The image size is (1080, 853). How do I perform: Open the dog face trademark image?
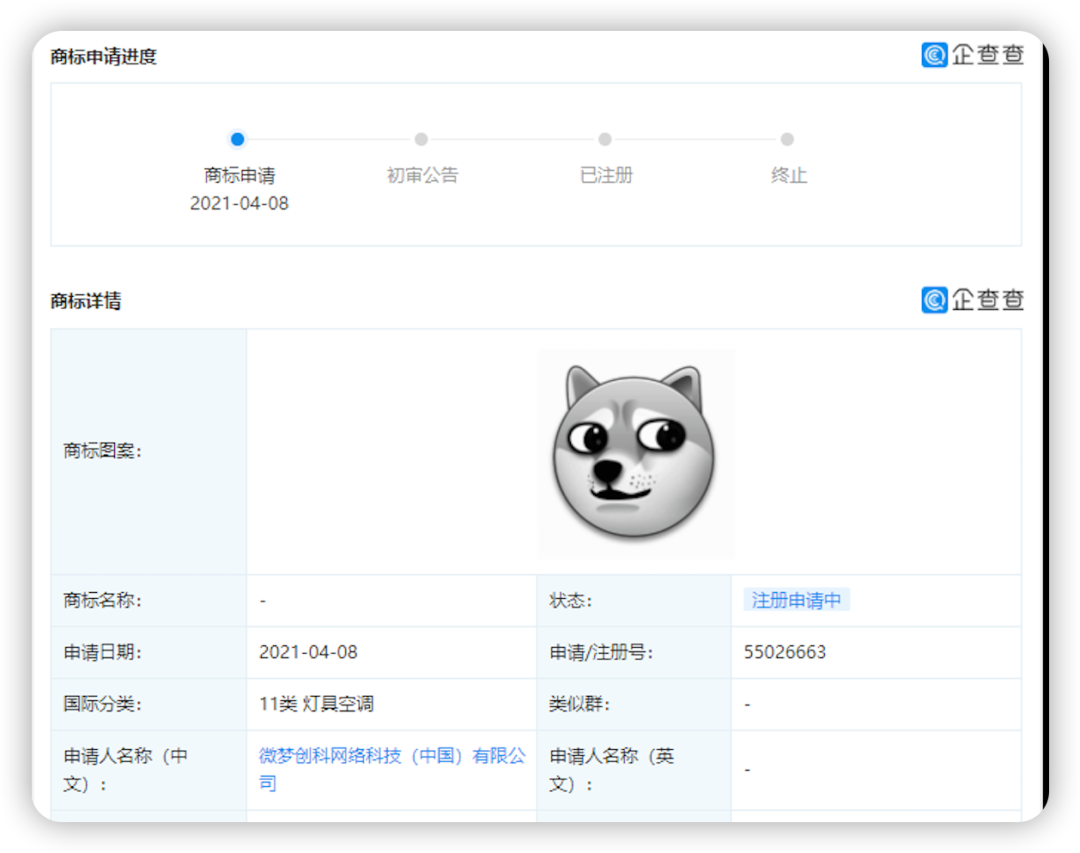[x=635, y=452]
